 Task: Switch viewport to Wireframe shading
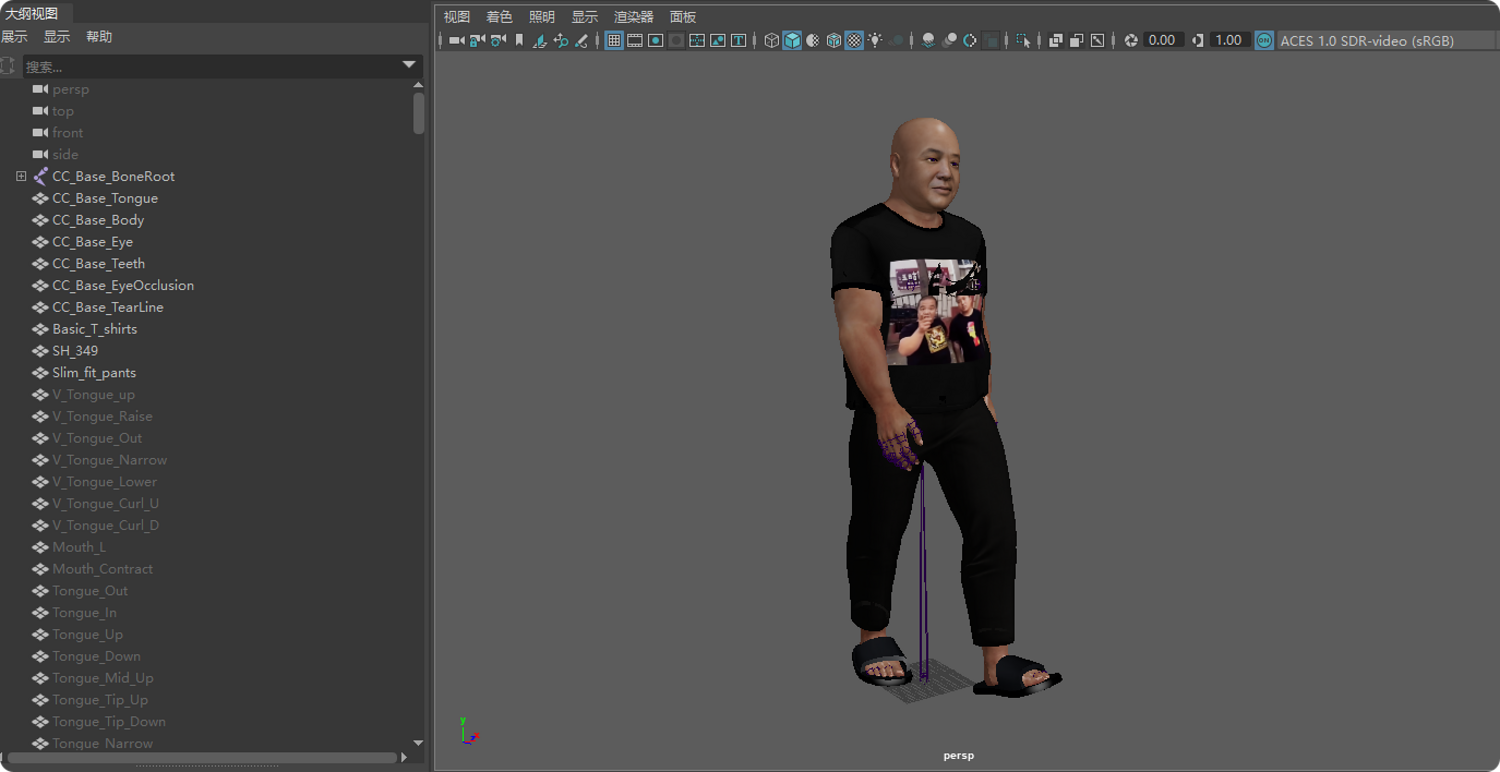pyautogui.click(x=771, y=41)
